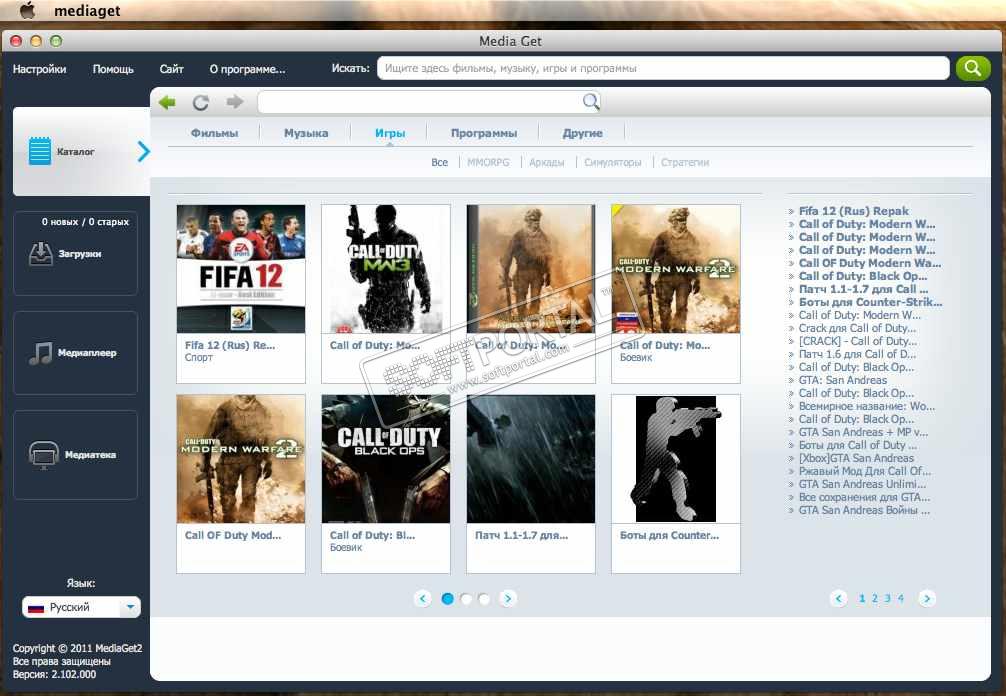Open the Медиаплеер music note icon
This screenshot has height=696, width=1006.
coord(40,353)
